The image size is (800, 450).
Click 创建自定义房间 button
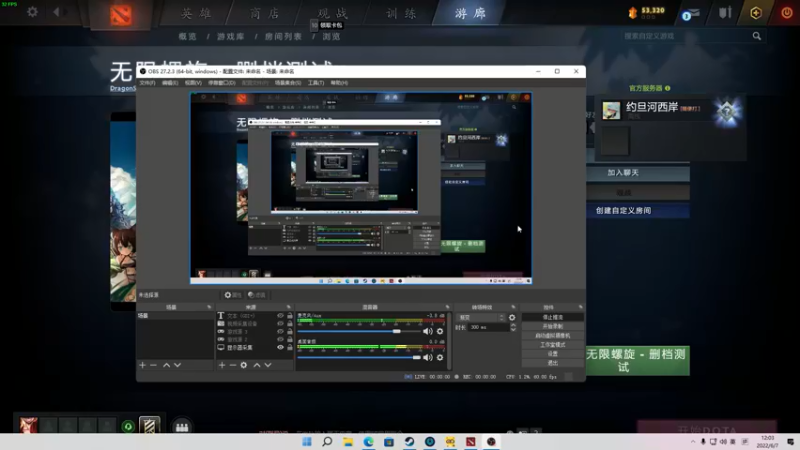638,210
